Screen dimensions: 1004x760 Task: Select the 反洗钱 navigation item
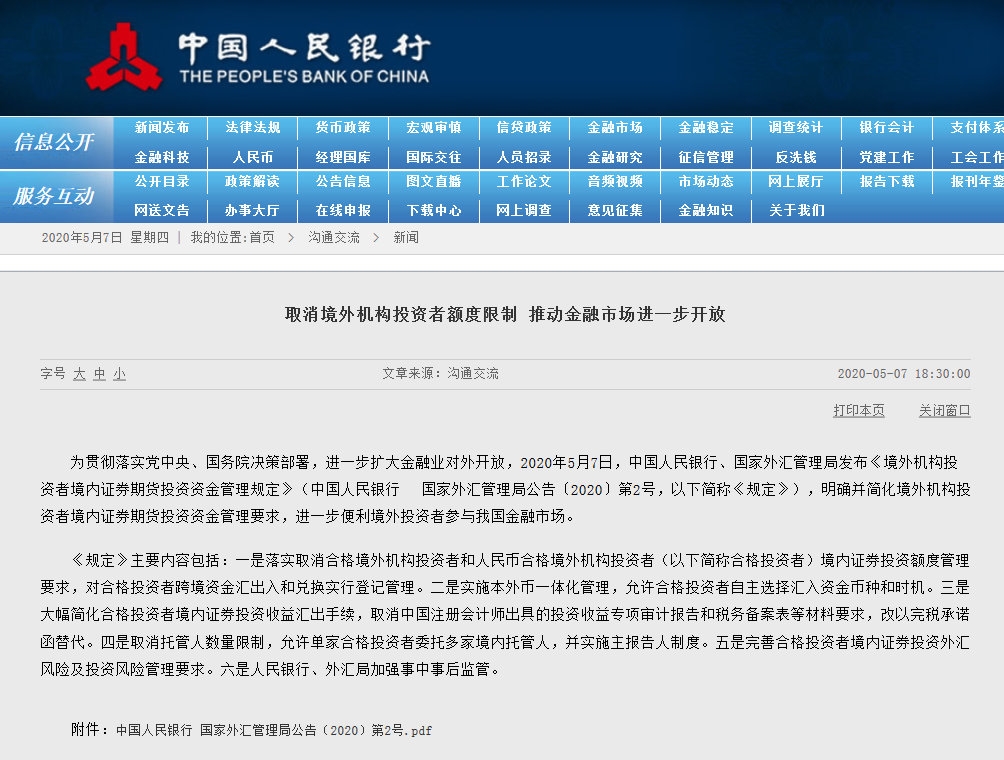pyautogui.click(x=796, y=157)
